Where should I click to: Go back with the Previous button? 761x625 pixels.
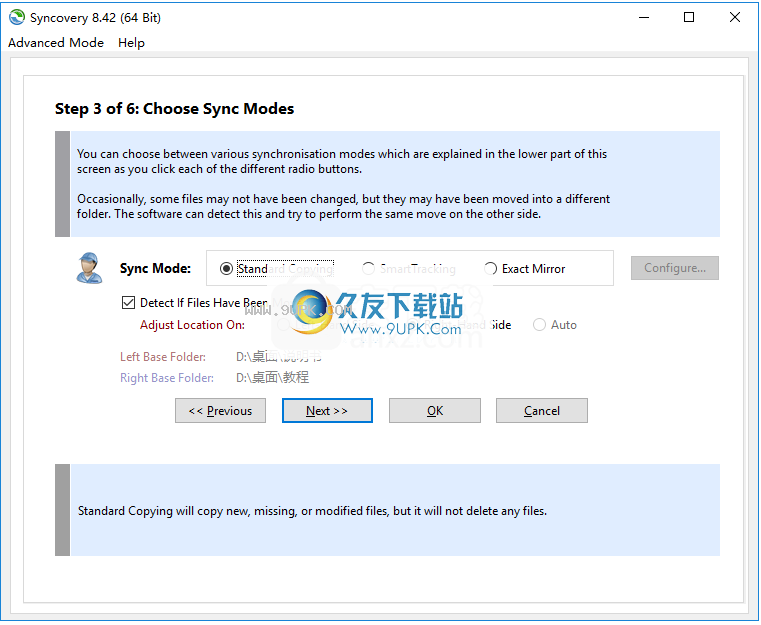pos(220,411)
